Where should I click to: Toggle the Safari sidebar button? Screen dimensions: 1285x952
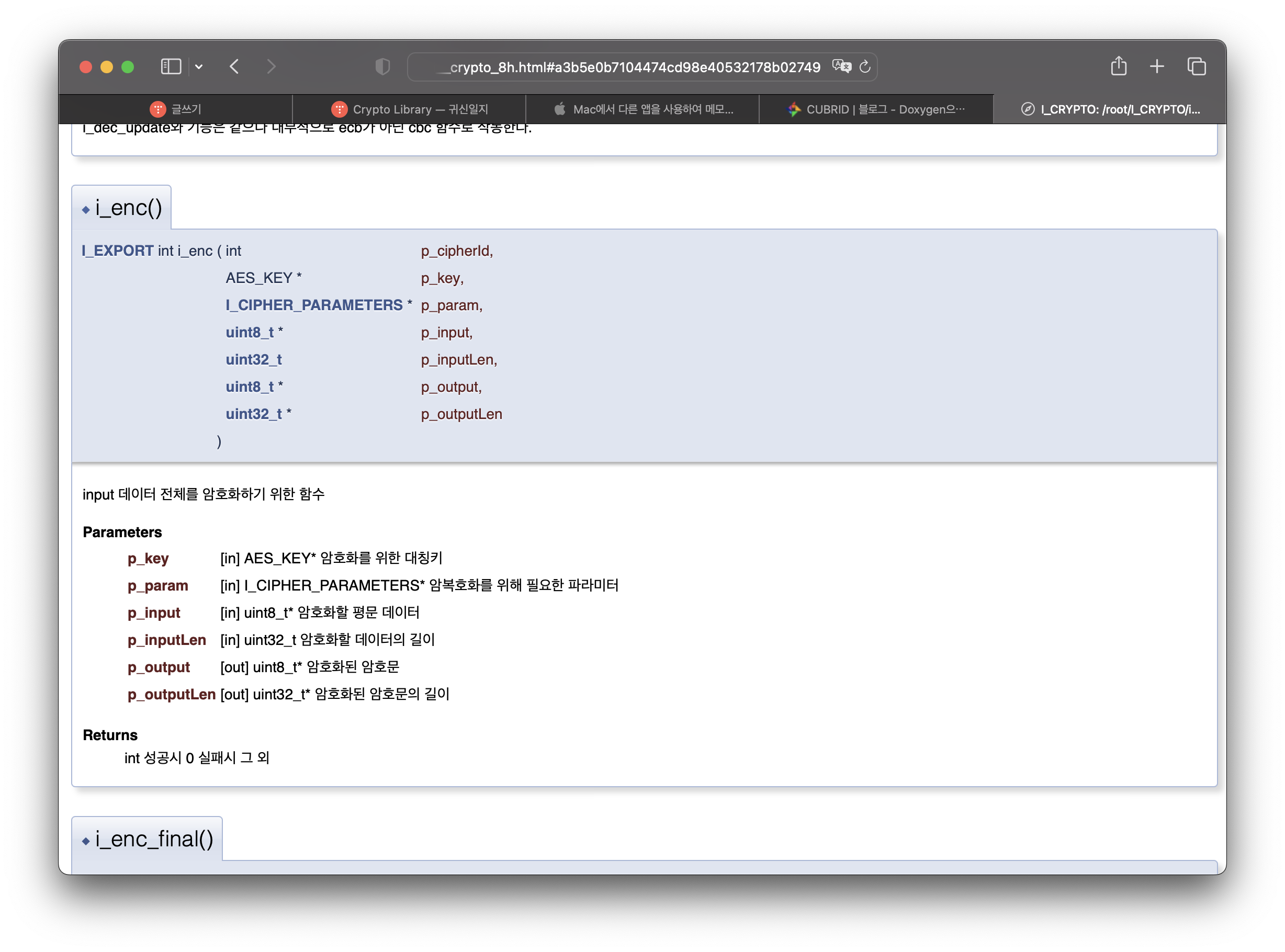[171, 67]
